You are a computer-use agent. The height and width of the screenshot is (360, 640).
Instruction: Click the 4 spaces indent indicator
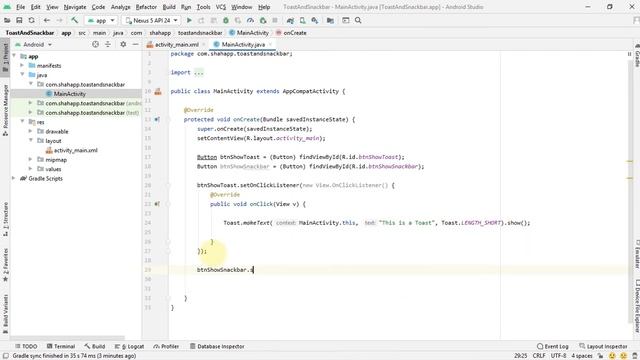tap(582, 356)
